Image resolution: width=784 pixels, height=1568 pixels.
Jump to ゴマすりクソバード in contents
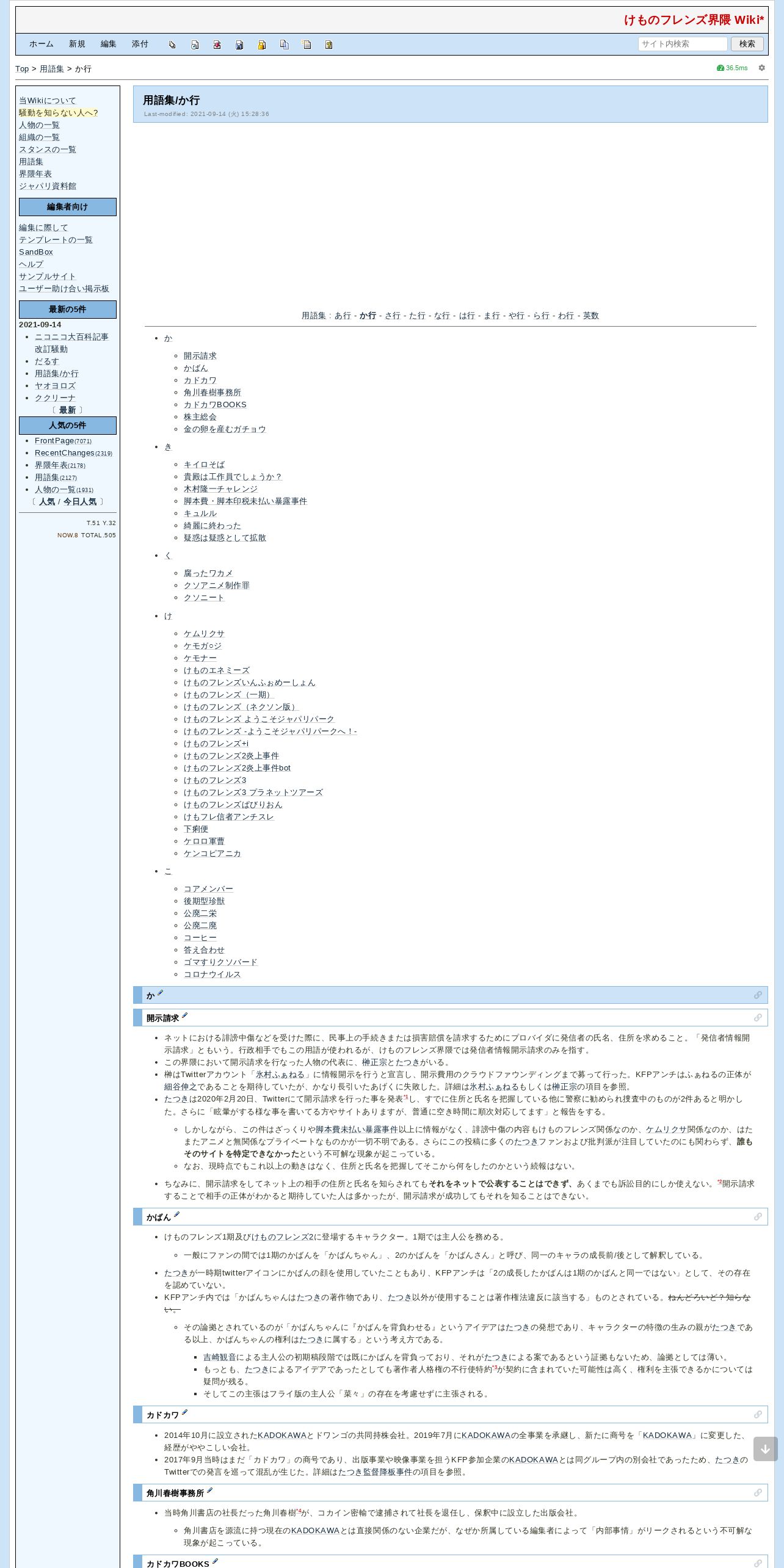tap(220, 962)
